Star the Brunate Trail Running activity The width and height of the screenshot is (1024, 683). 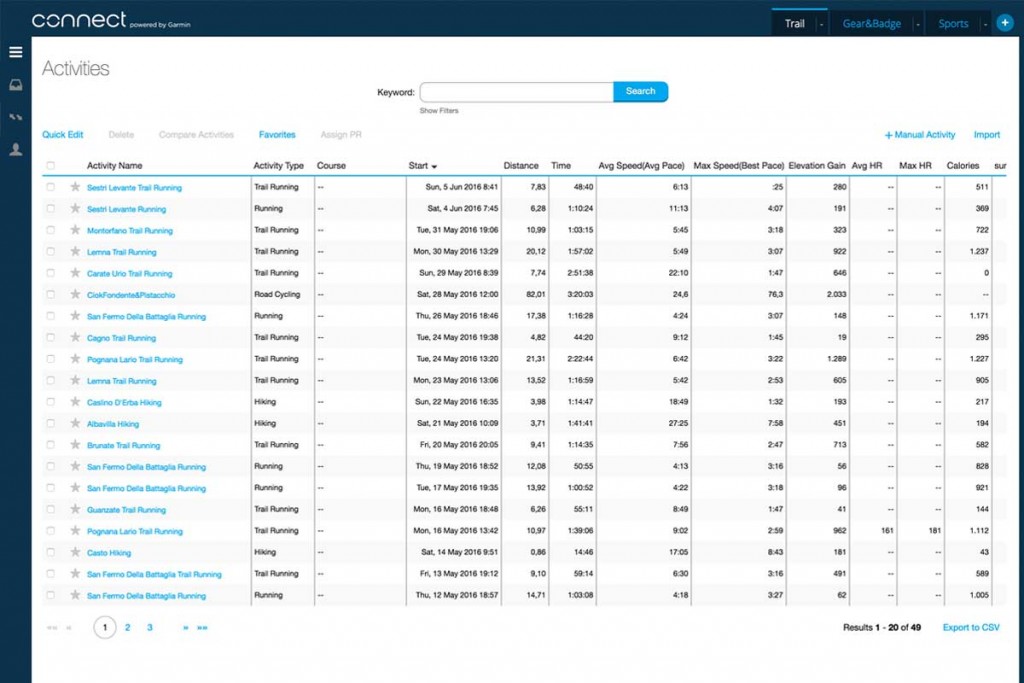click(x=75, y=445)
